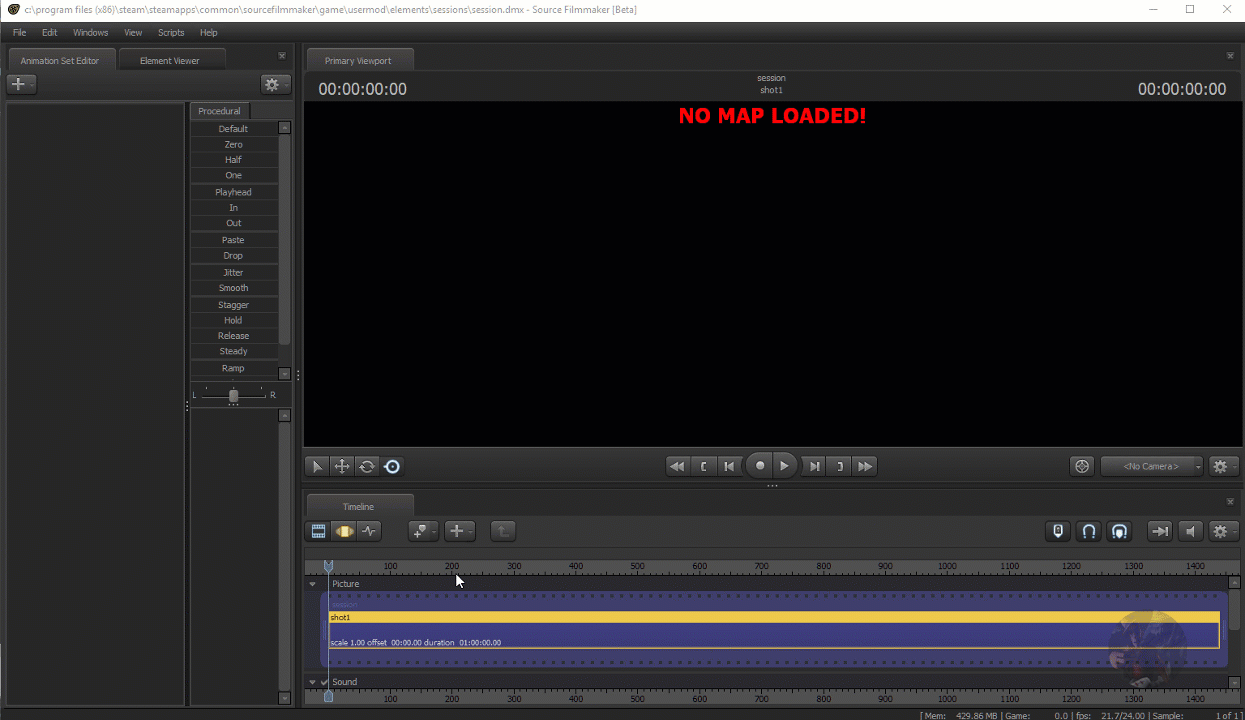
Task: Apply the Default procedural preset
Action: (233, 129)
